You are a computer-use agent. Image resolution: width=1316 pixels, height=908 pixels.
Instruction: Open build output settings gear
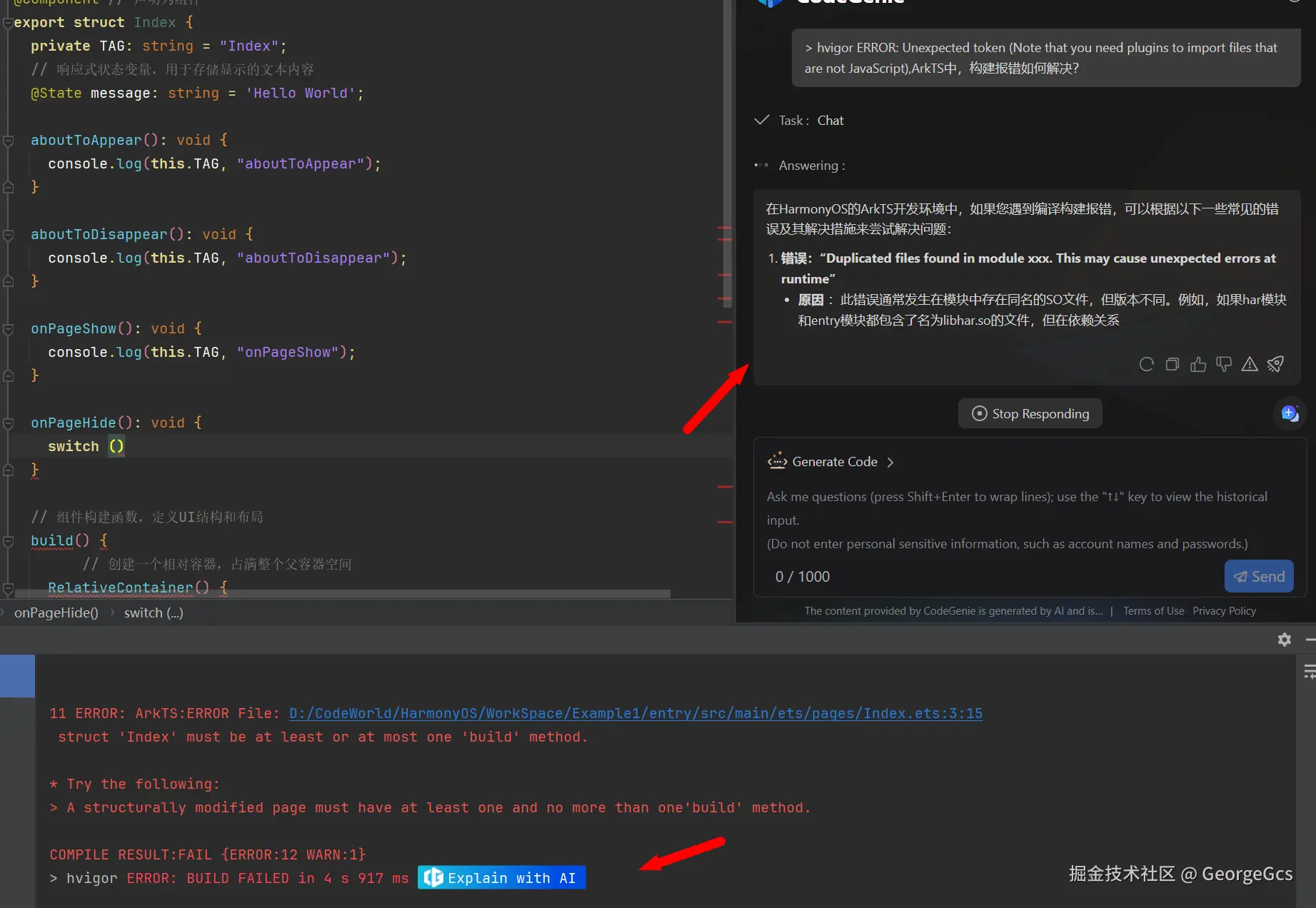point(1285,640)
